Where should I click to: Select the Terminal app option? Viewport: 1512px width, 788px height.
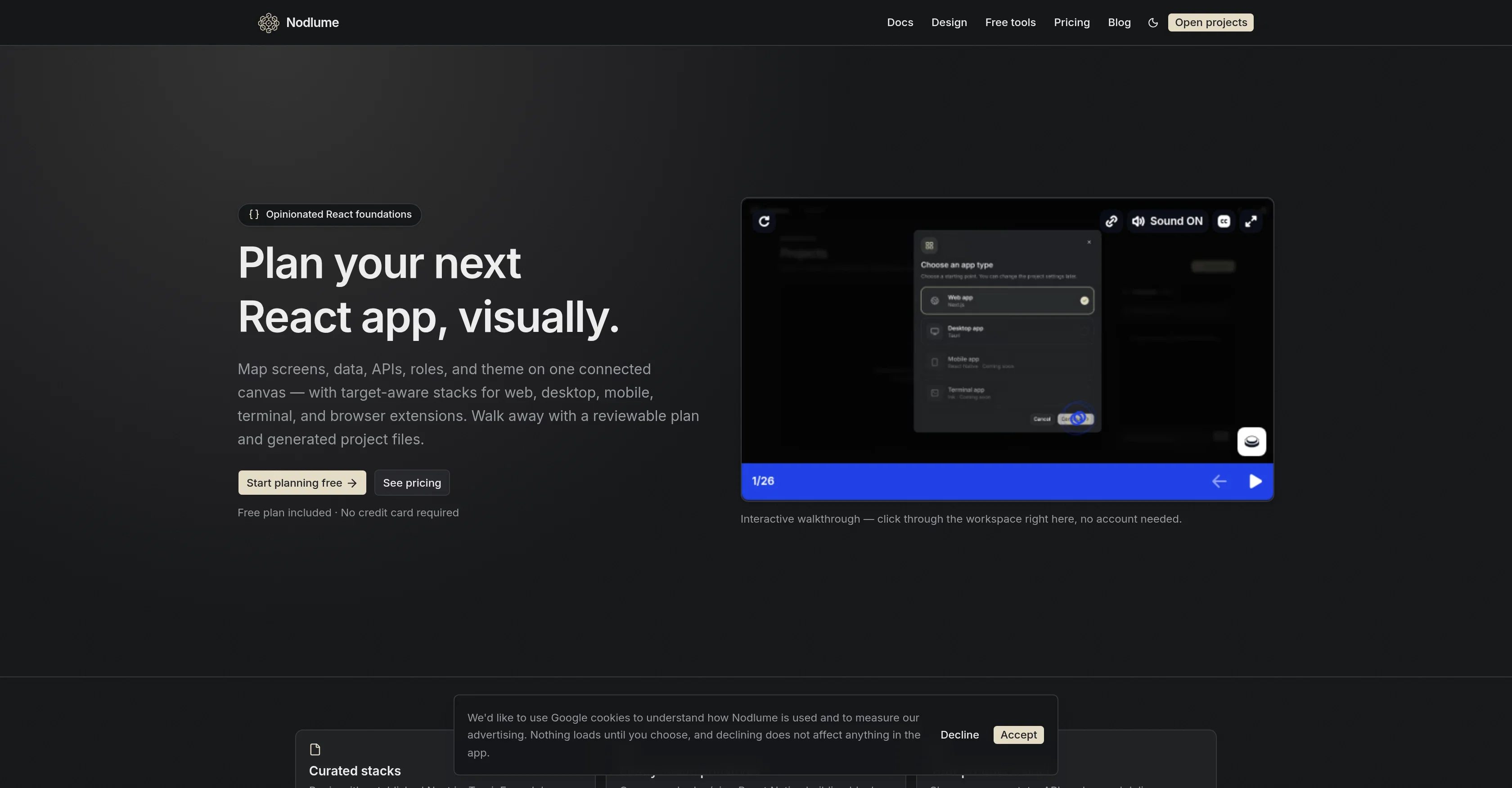pos(1007,393)
